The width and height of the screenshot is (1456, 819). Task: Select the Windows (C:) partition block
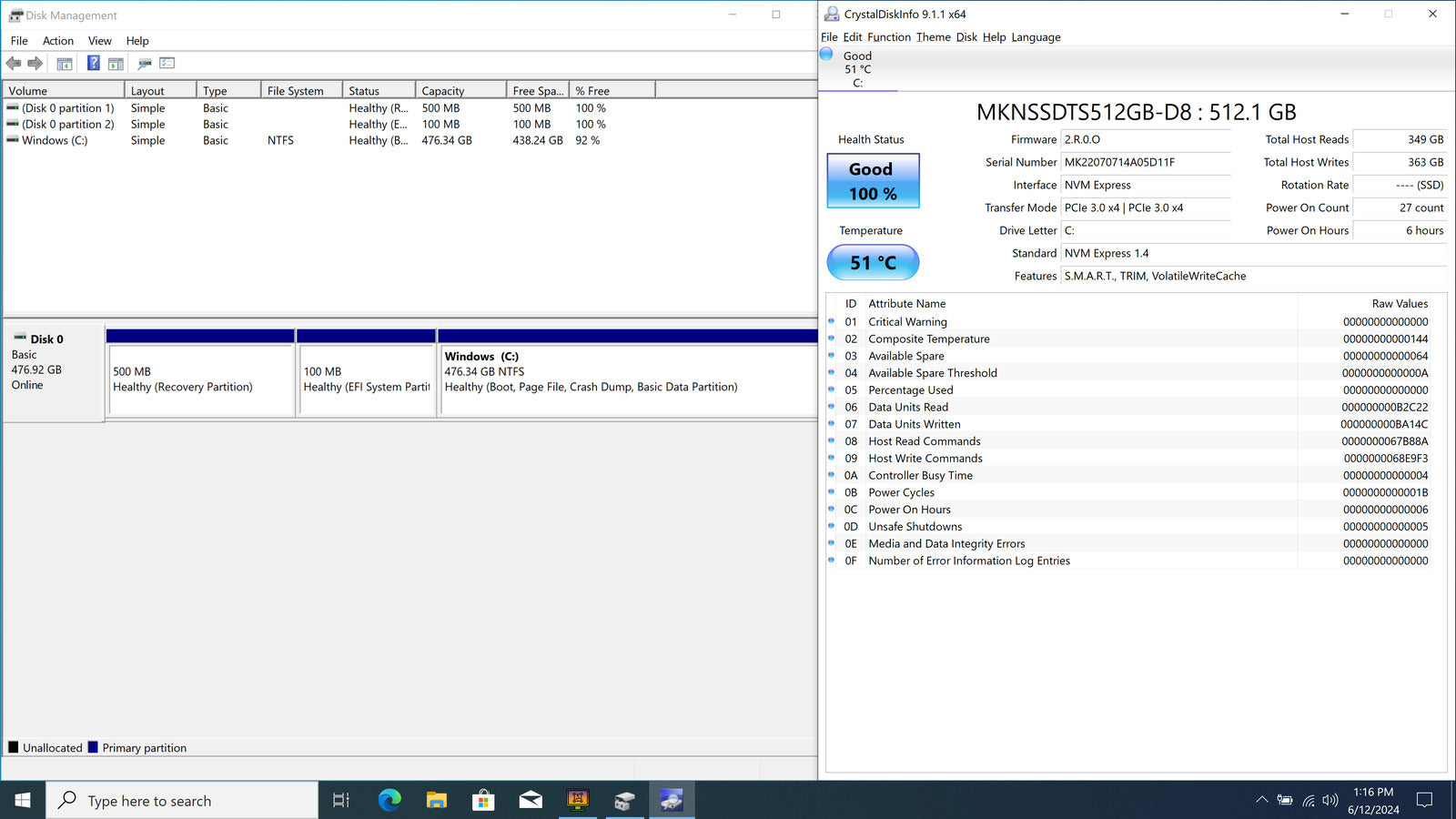(x=628, y=380)
